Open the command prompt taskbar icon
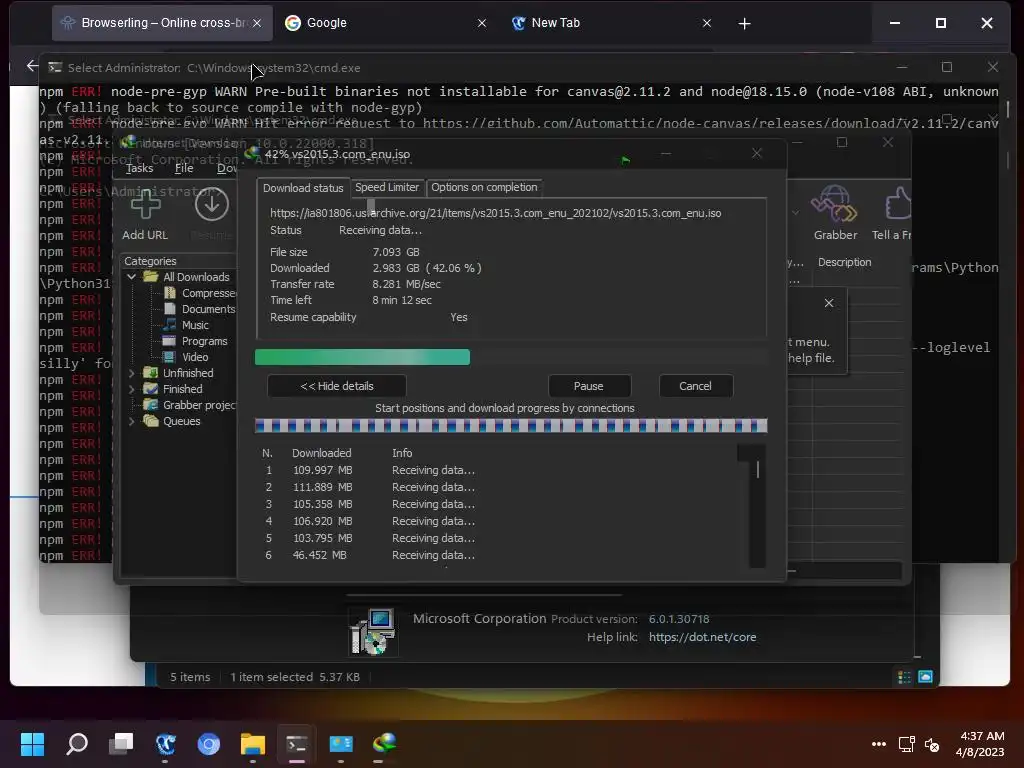 pyautogui.click(x=296, y=744)
